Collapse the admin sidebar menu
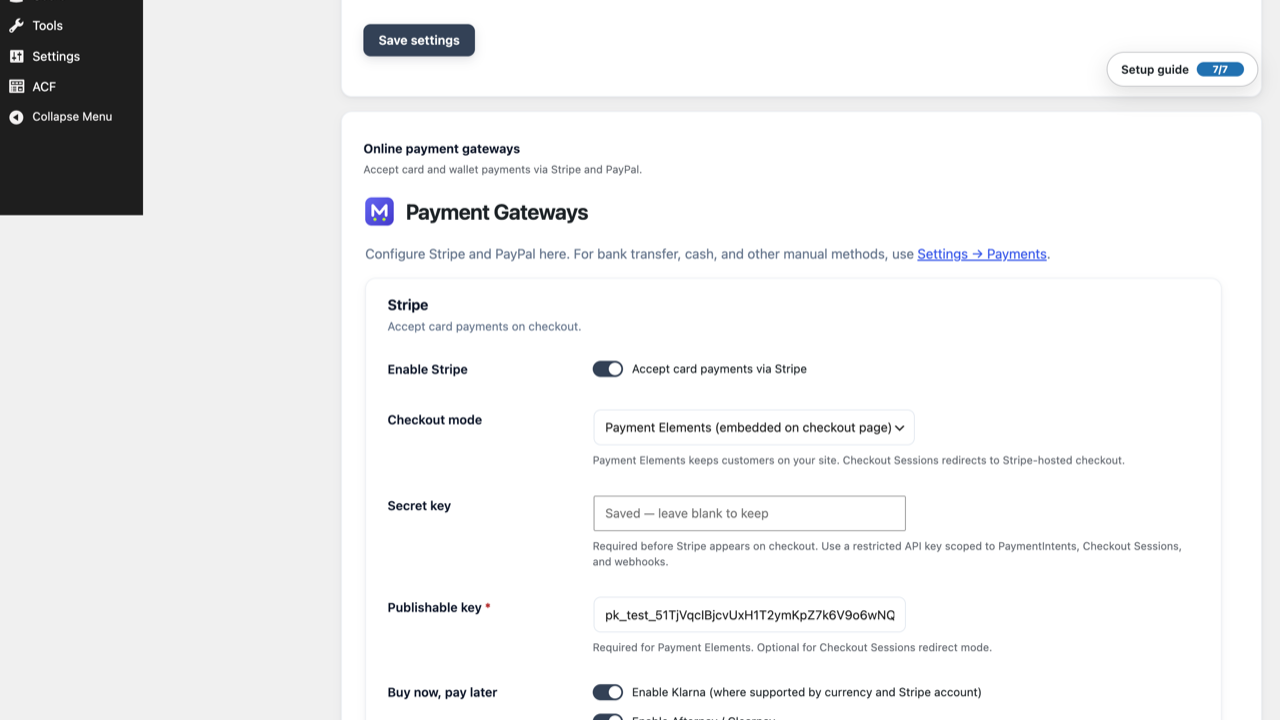Screen dimensions: 1280x720 coord(71,117)
